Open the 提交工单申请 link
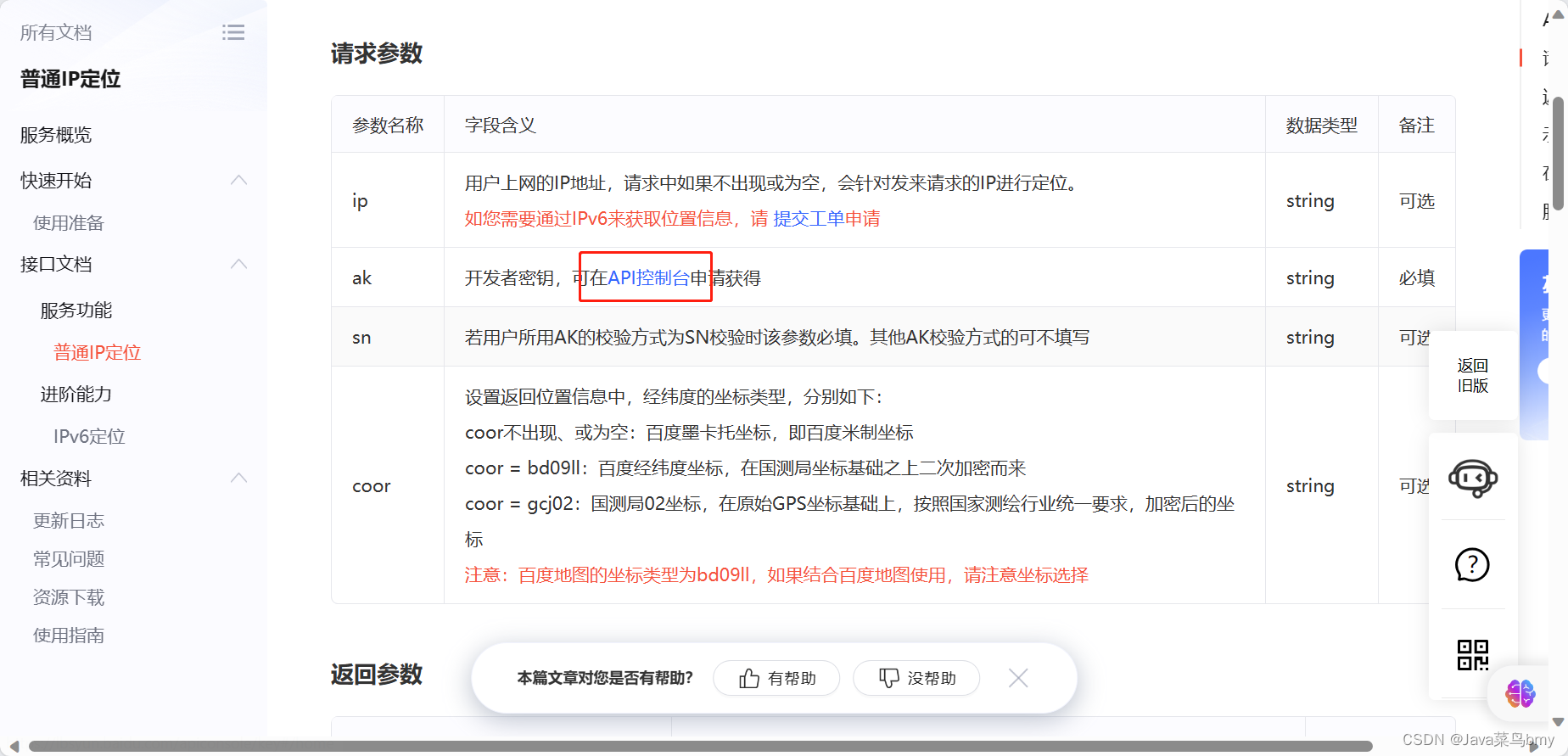Image resolution: width=1568 pixels, height=756 pixels. tap(826, 219)
